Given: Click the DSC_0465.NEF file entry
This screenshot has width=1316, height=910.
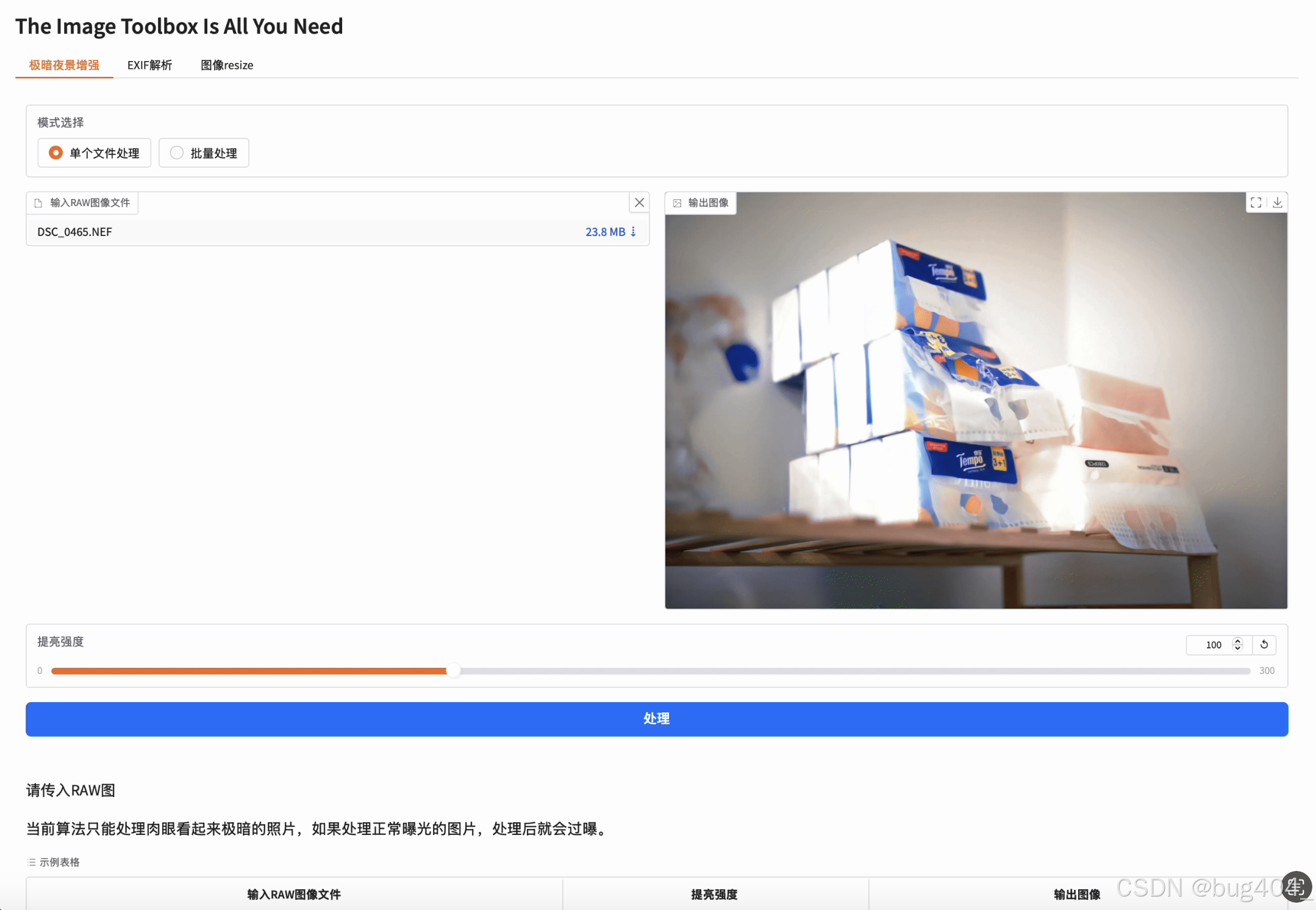Looking at the screenshot, I should 75,232.
